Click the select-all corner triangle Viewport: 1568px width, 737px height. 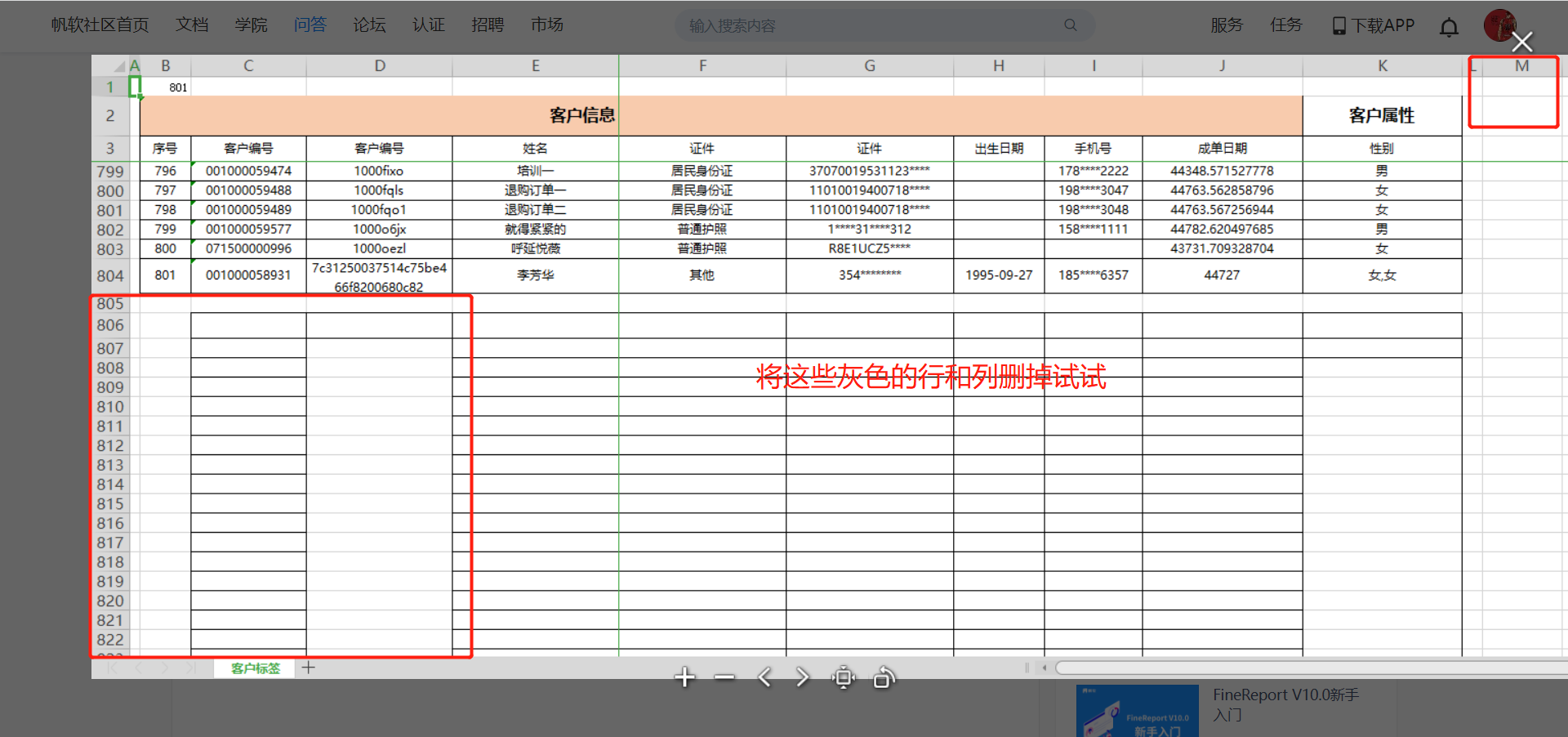pos(118,66)
